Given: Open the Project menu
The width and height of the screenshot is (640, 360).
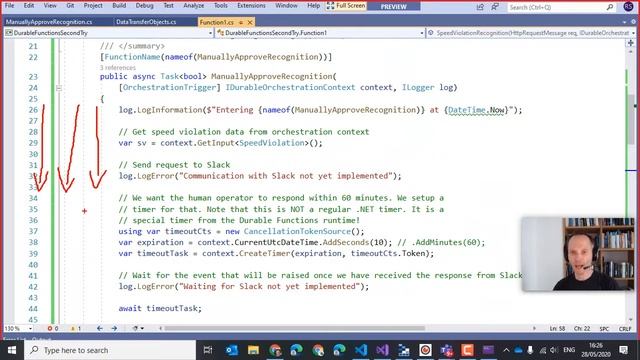Looking at the screenshot, I should [93, 6].
